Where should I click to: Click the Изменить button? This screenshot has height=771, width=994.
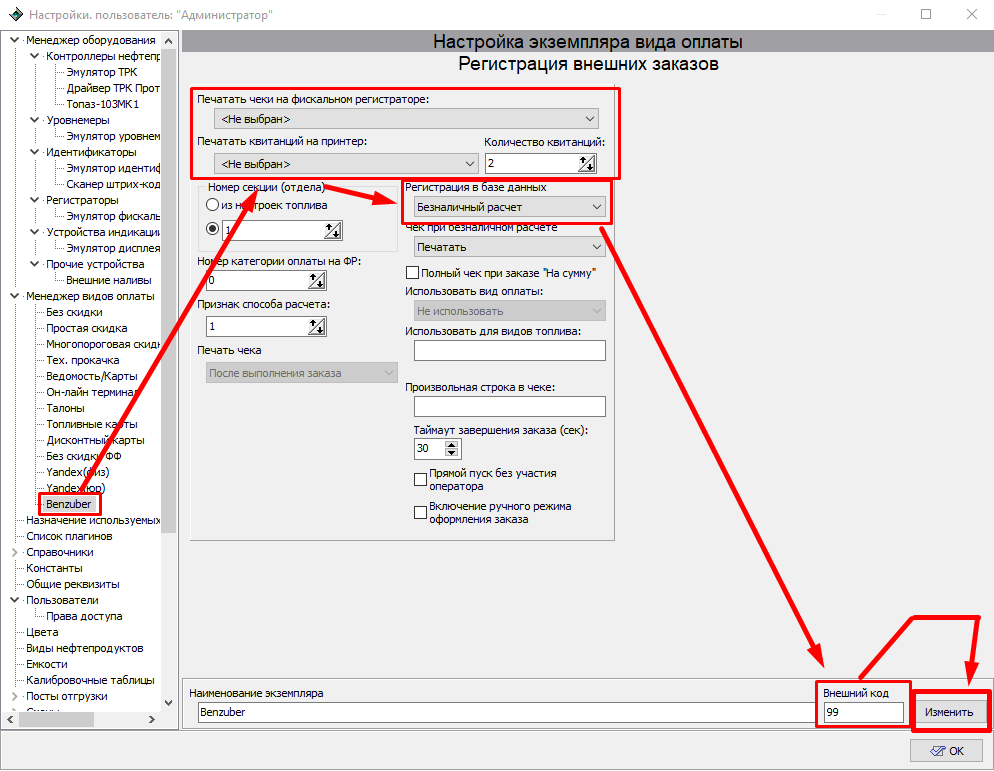tap(948, 712)
